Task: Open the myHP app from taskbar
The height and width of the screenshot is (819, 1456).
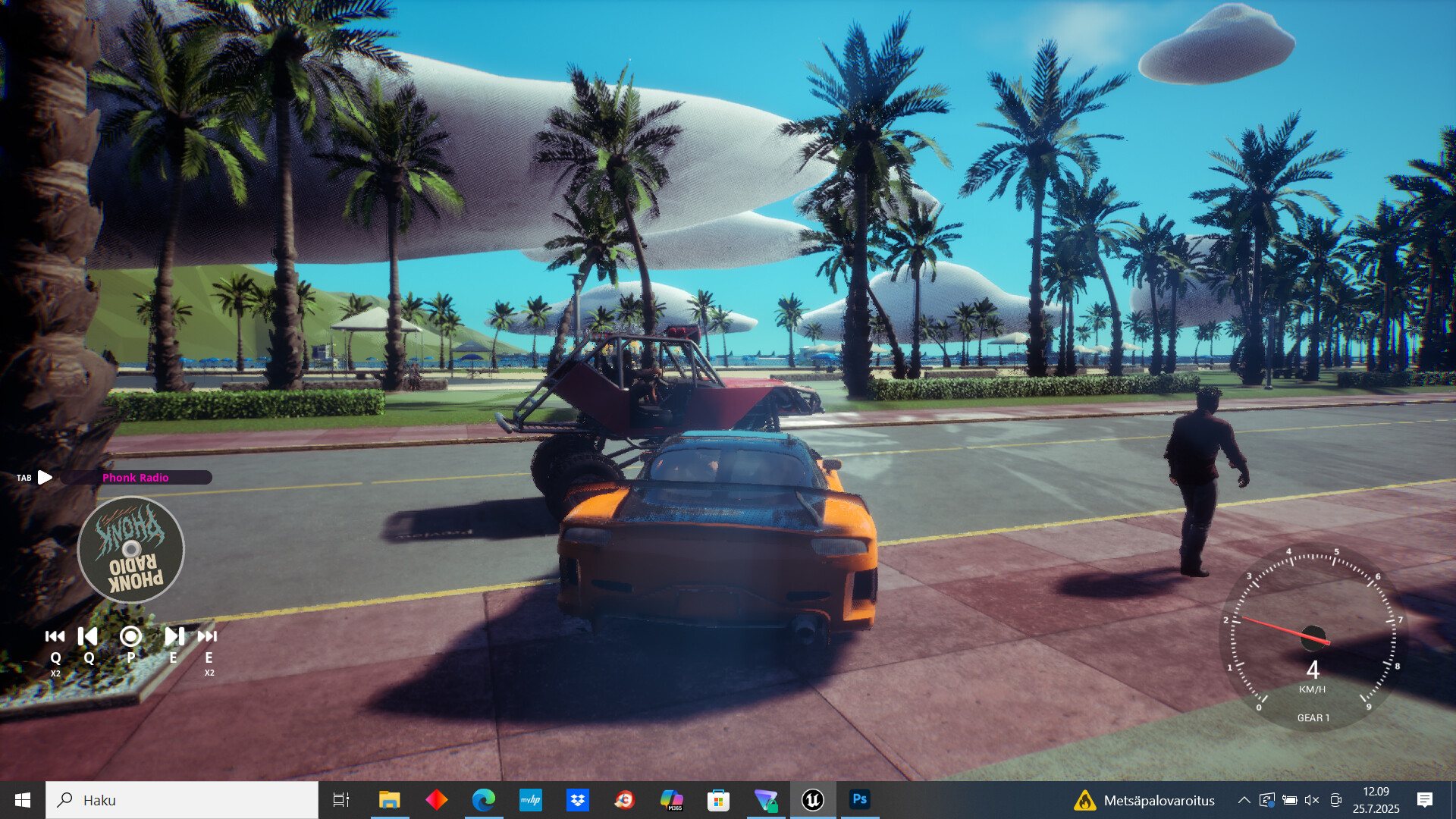Action: tap(530, 799)
